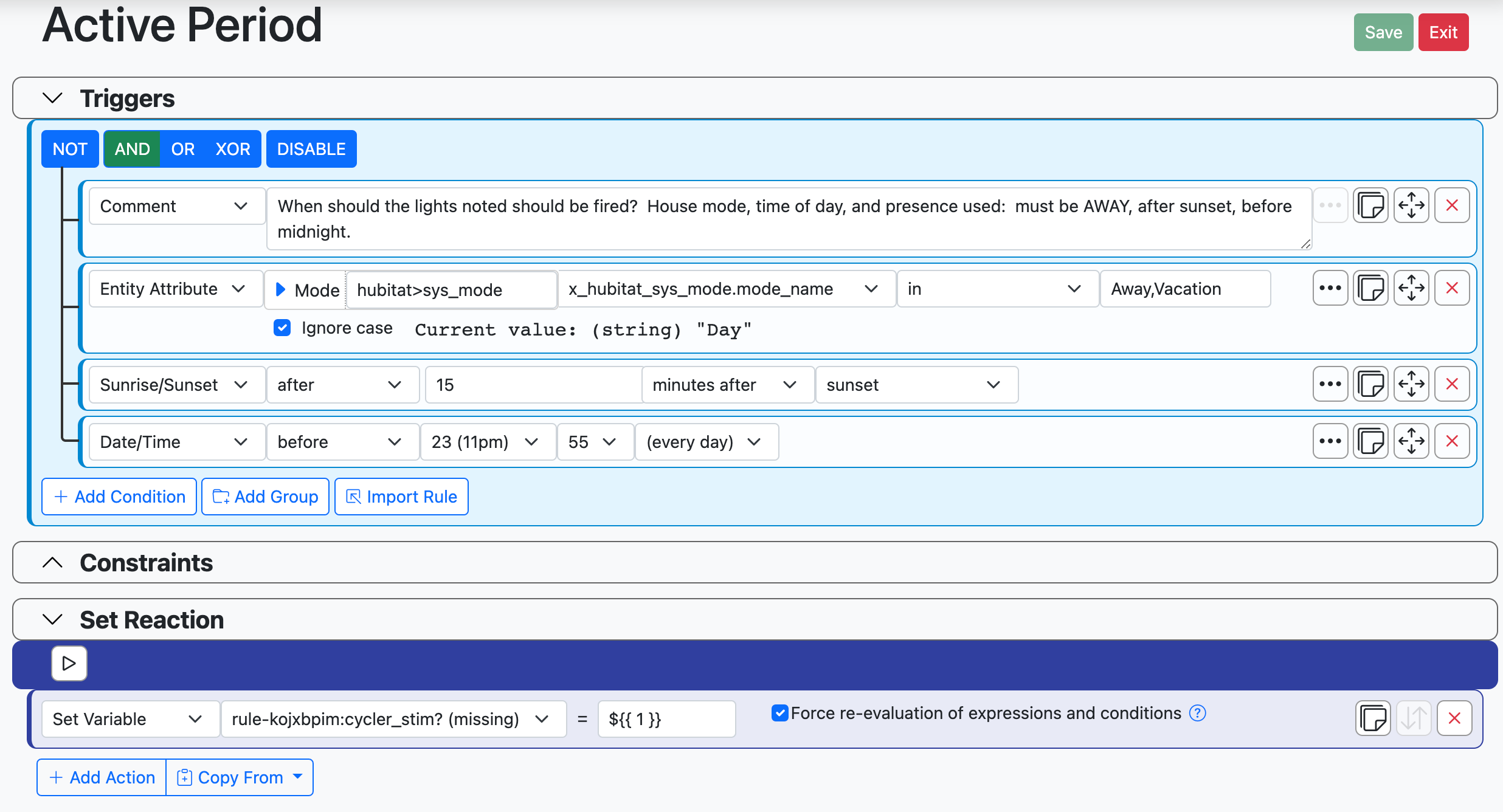Copy the Set Variable action
This screenshot has height=812, width=1503.
pyautogui.click(x=1373, y=718)
